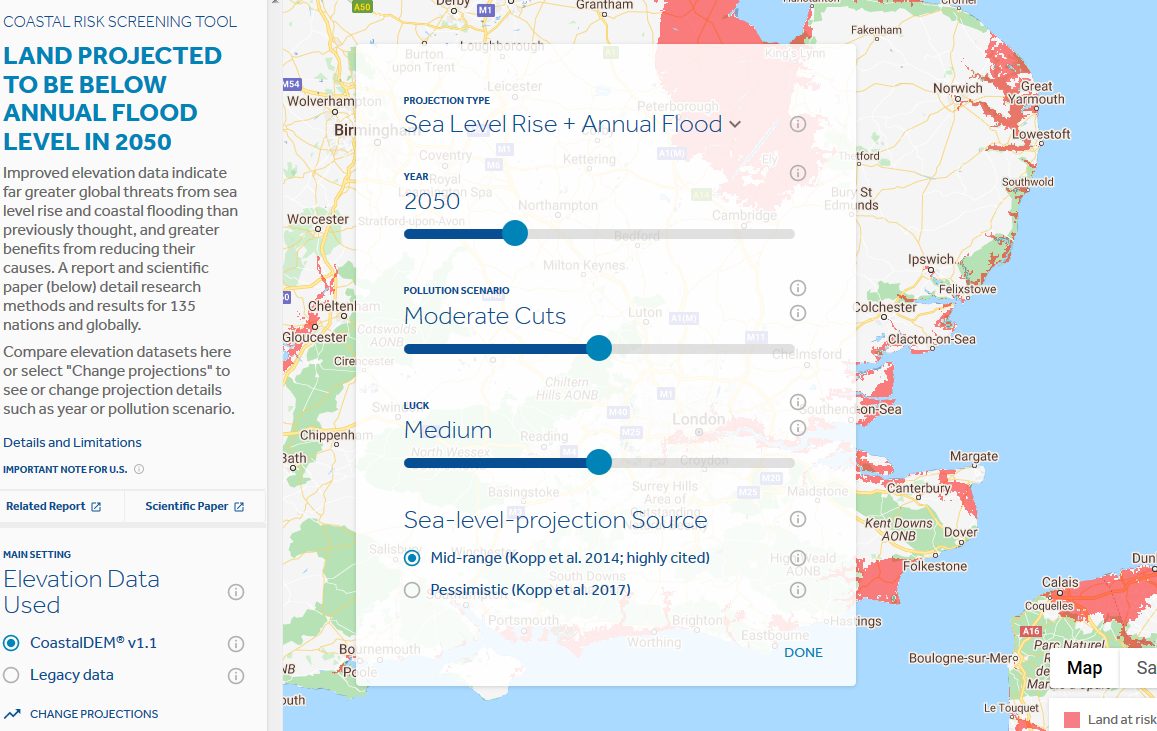This screenshot has width=1157, height=731.
Task: Click the Southwold label on the map
Action: (x=1028, y=182)
